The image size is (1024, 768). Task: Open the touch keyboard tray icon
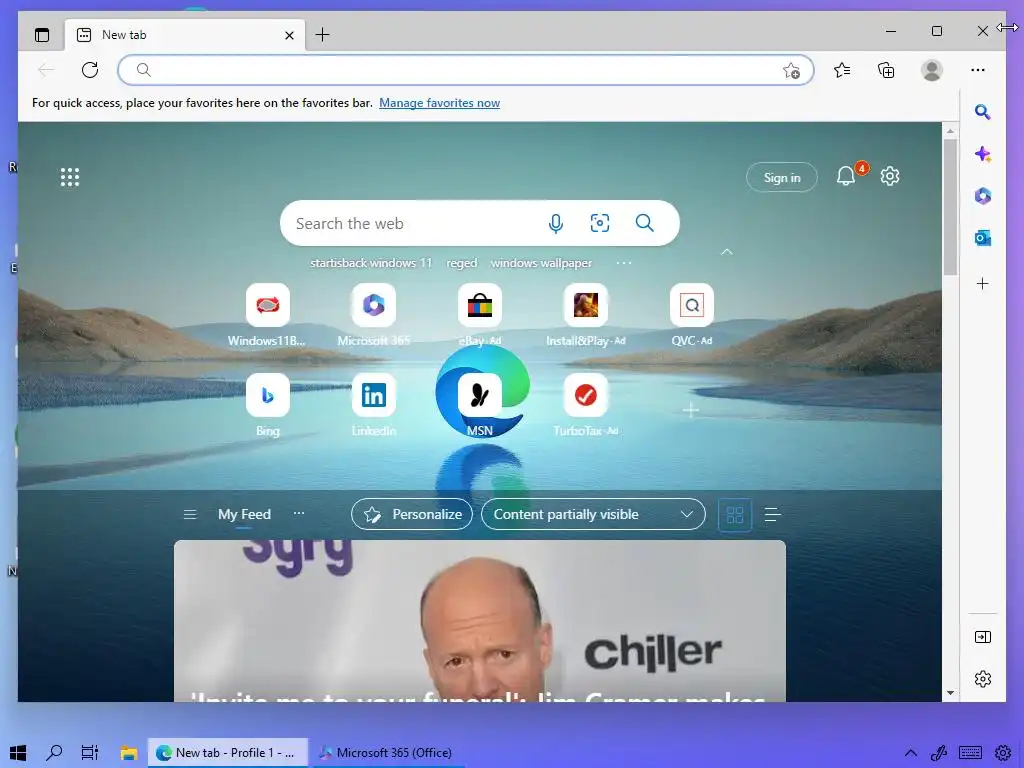[970, 753]
